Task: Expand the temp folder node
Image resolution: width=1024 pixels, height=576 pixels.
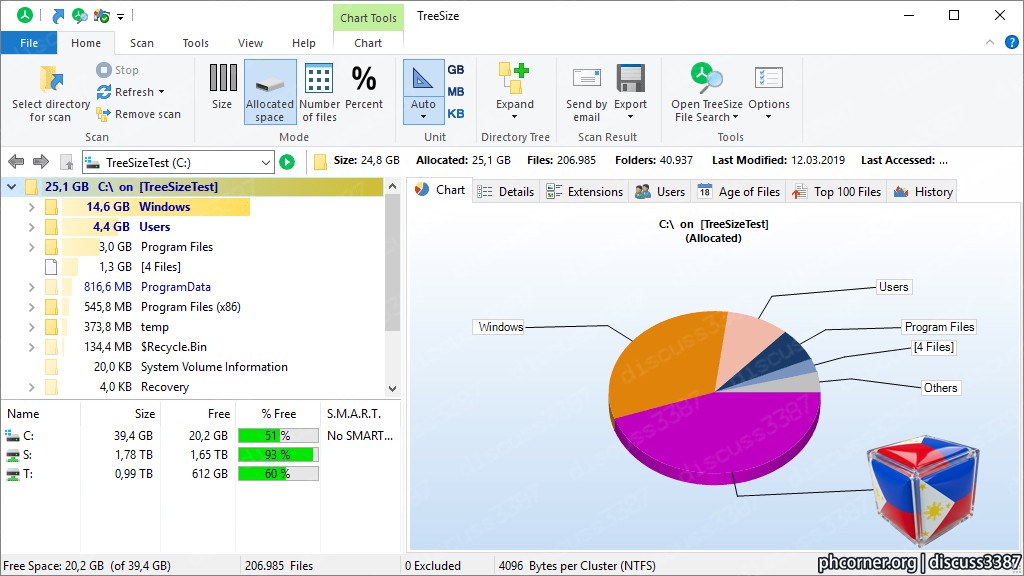Action: 31,327
